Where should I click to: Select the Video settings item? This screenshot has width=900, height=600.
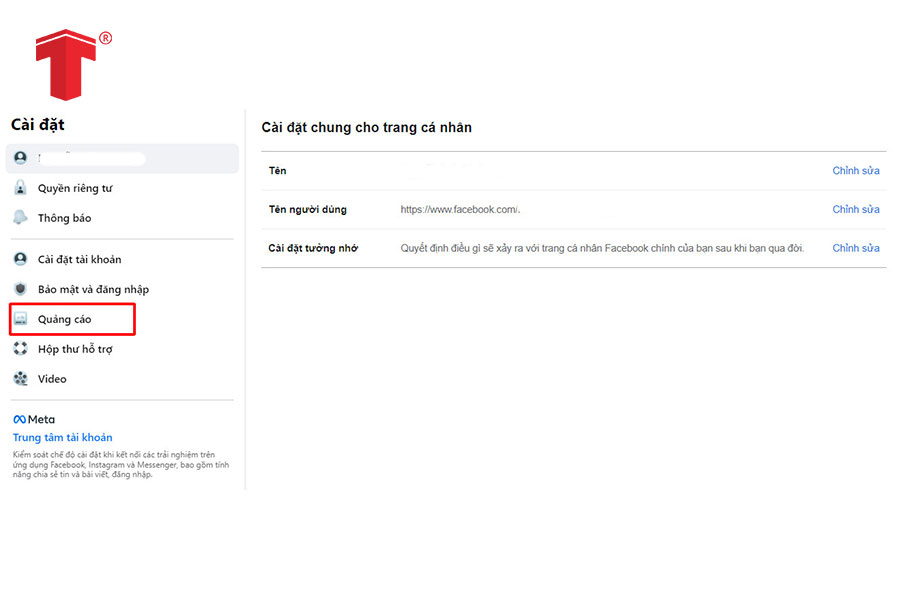tap(52, 379)
